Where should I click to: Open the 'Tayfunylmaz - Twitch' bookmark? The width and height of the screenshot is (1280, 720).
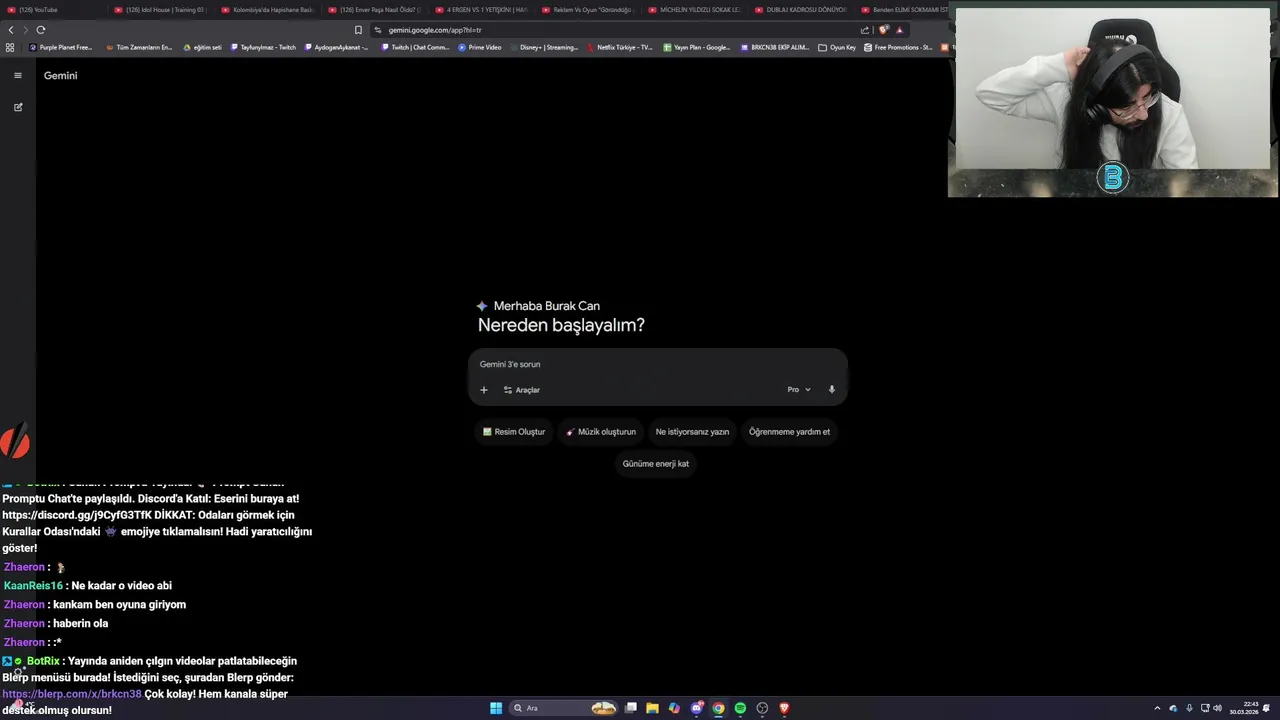point(264,47)
